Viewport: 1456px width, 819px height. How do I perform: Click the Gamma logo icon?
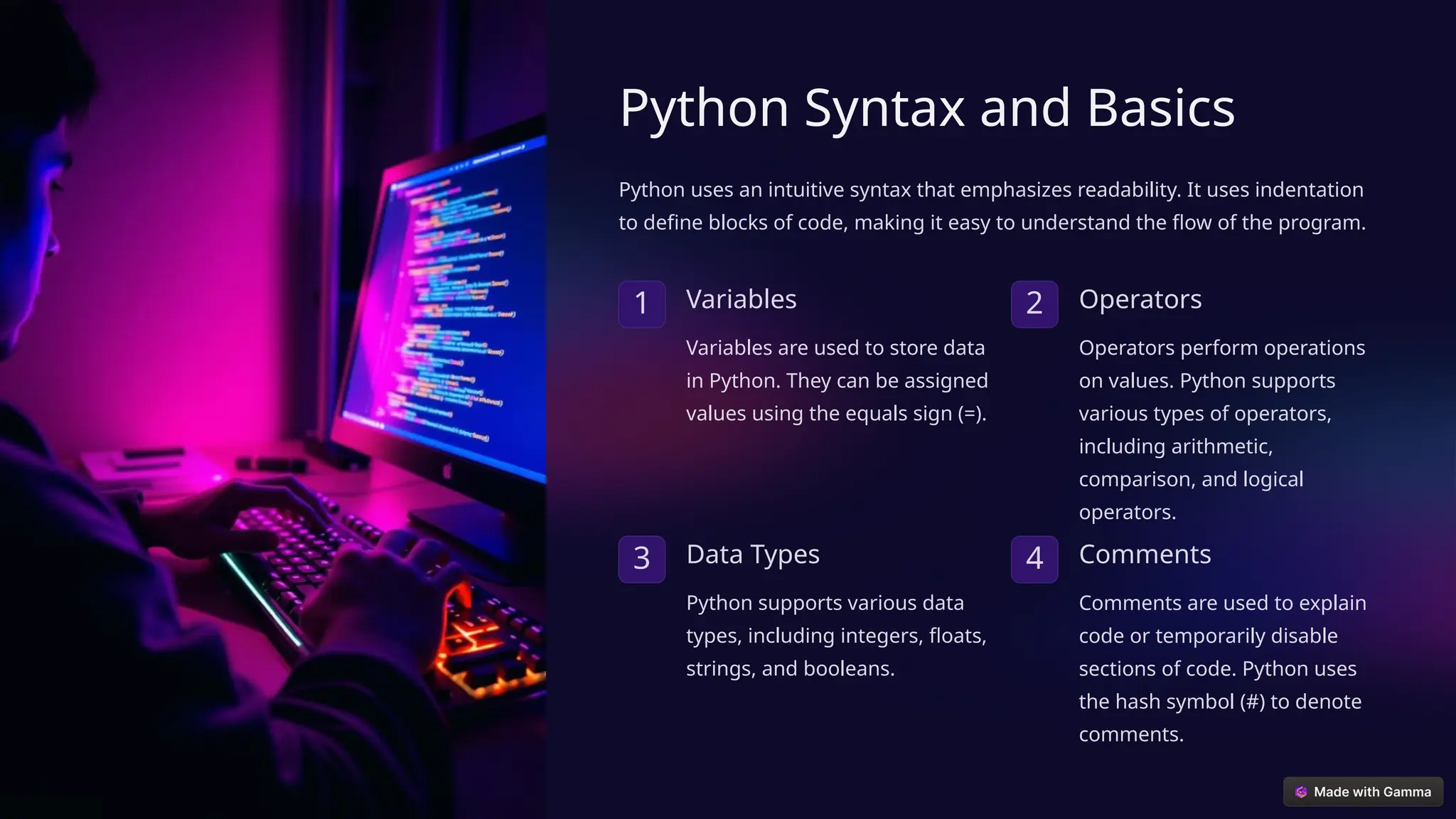point(1301,792)
